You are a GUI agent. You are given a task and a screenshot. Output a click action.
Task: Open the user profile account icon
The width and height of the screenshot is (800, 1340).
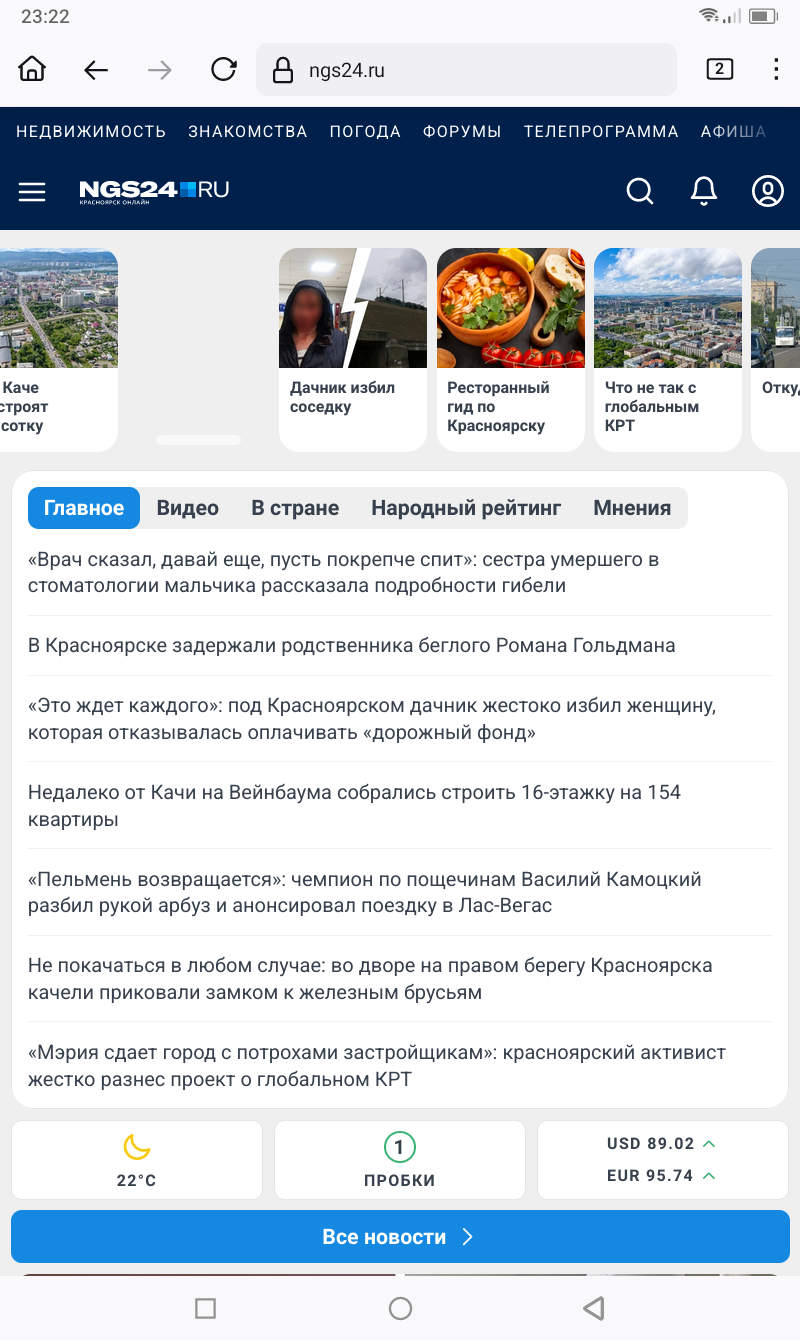[767, 191]
